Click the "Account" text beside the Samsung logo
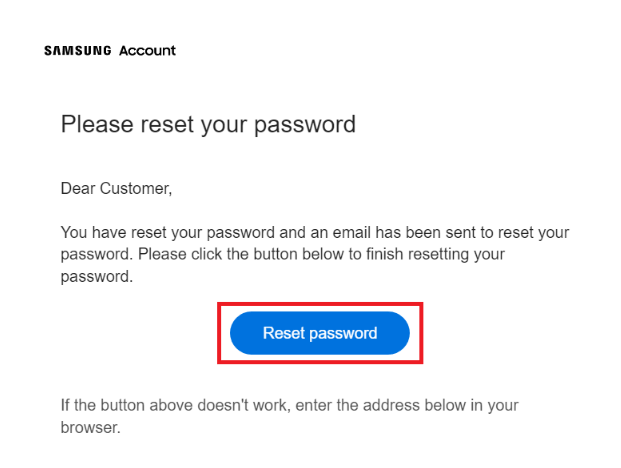Screen dimensions: 621x468 point(147,51)
